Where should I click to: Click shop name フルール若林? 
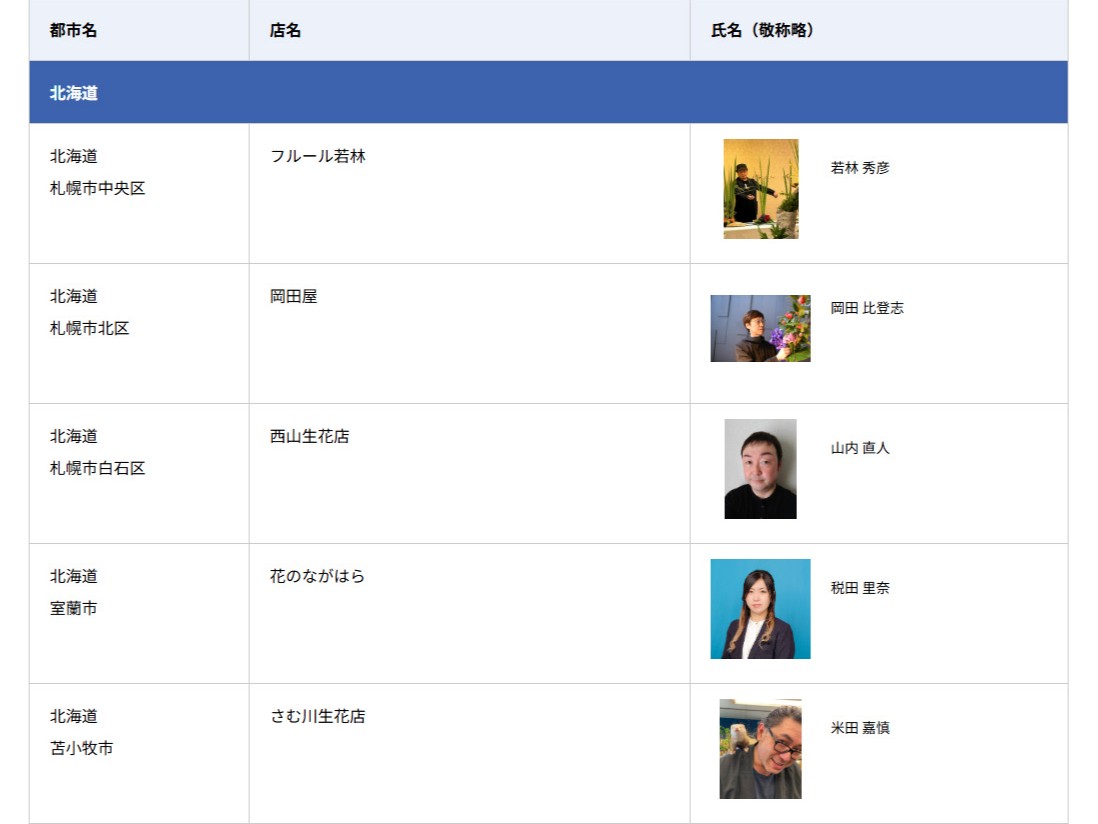coord(318,156)
